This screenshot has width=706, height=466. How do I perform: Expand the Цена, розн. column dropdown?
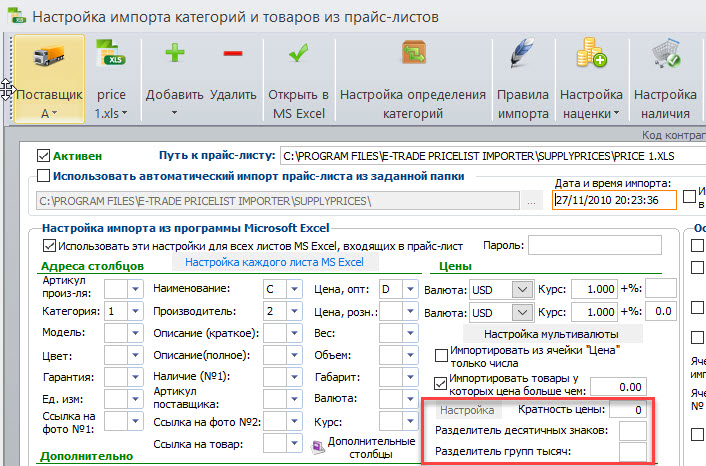click(410, 311)
